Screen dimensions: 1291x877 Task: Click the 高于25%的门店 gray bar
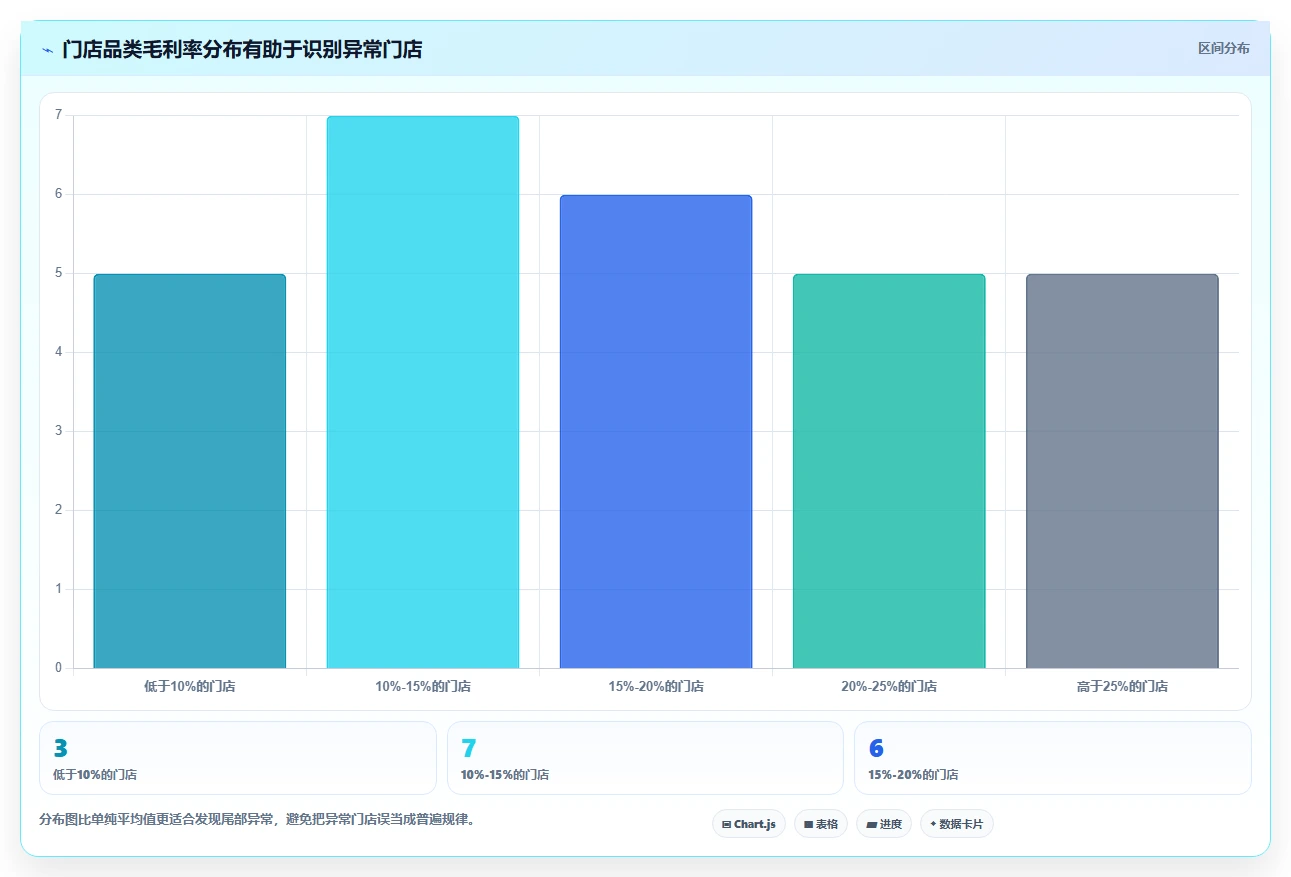[x=1122, y=471]
